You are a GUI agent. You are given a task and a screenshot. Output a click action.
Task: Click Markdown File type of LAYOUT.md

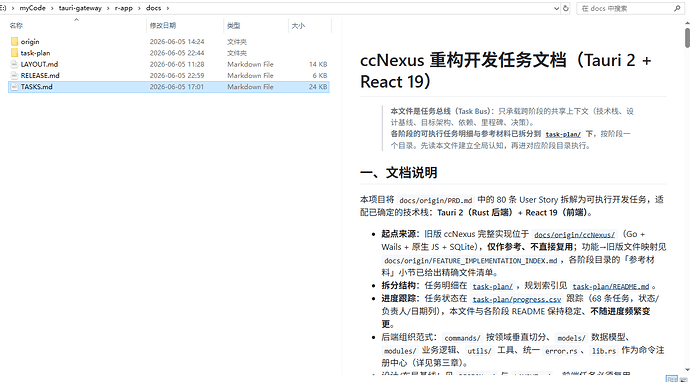[x=250, y=64]
